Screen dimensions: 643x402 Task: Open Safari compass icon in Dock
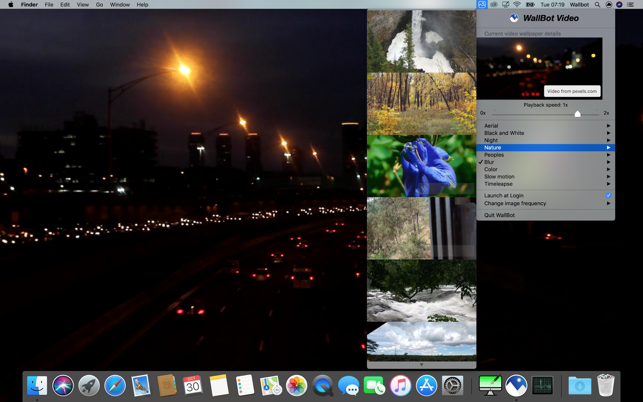pos(115,386)
